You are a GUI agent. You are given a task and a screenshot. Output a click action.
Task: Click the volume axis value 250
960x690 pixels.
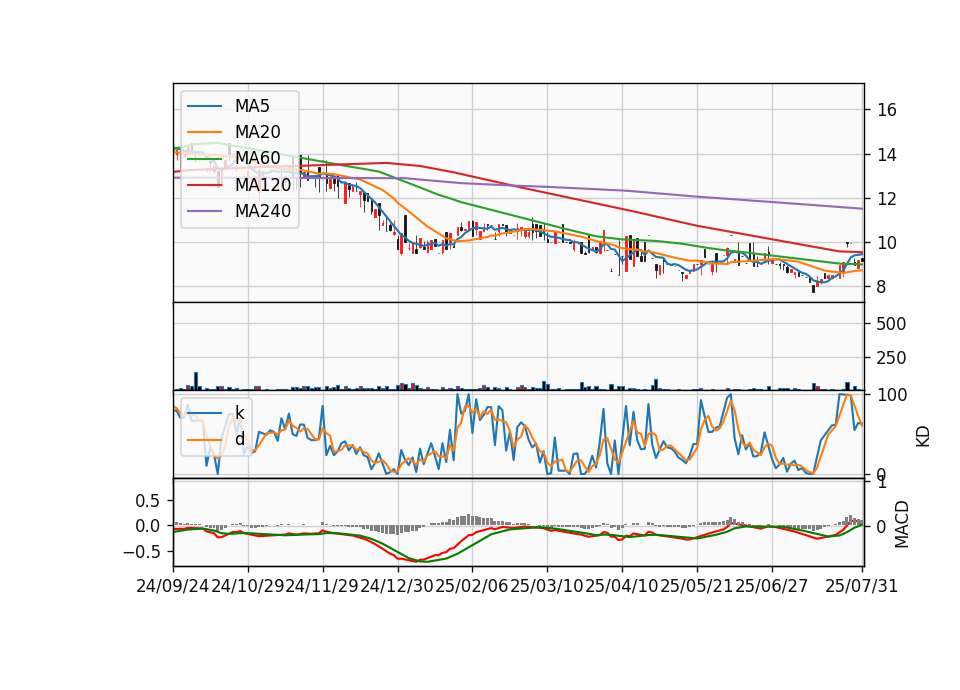click(891, 358)
